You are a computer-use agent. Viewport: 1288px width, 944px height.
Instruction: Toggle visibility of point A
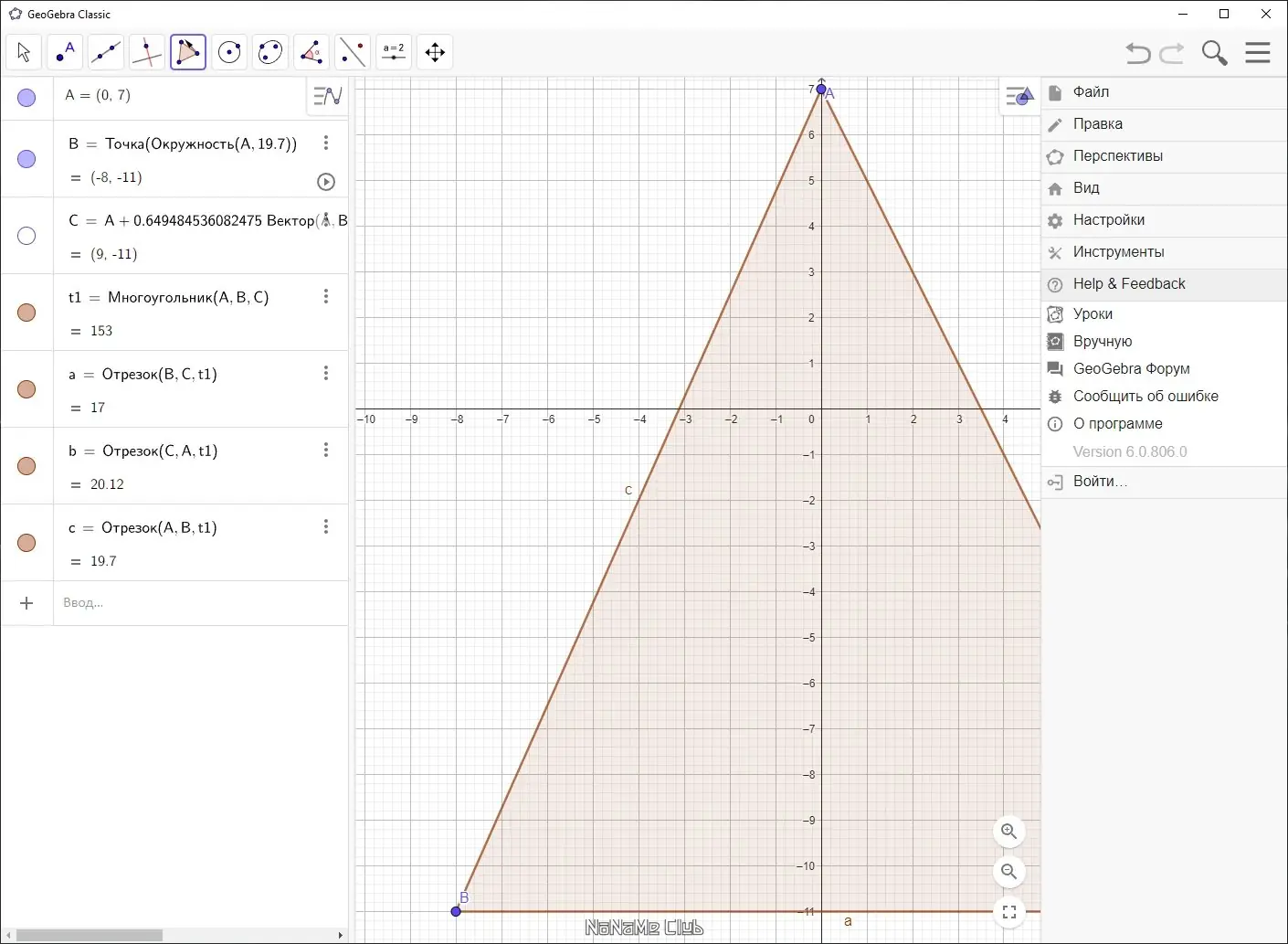26,98
